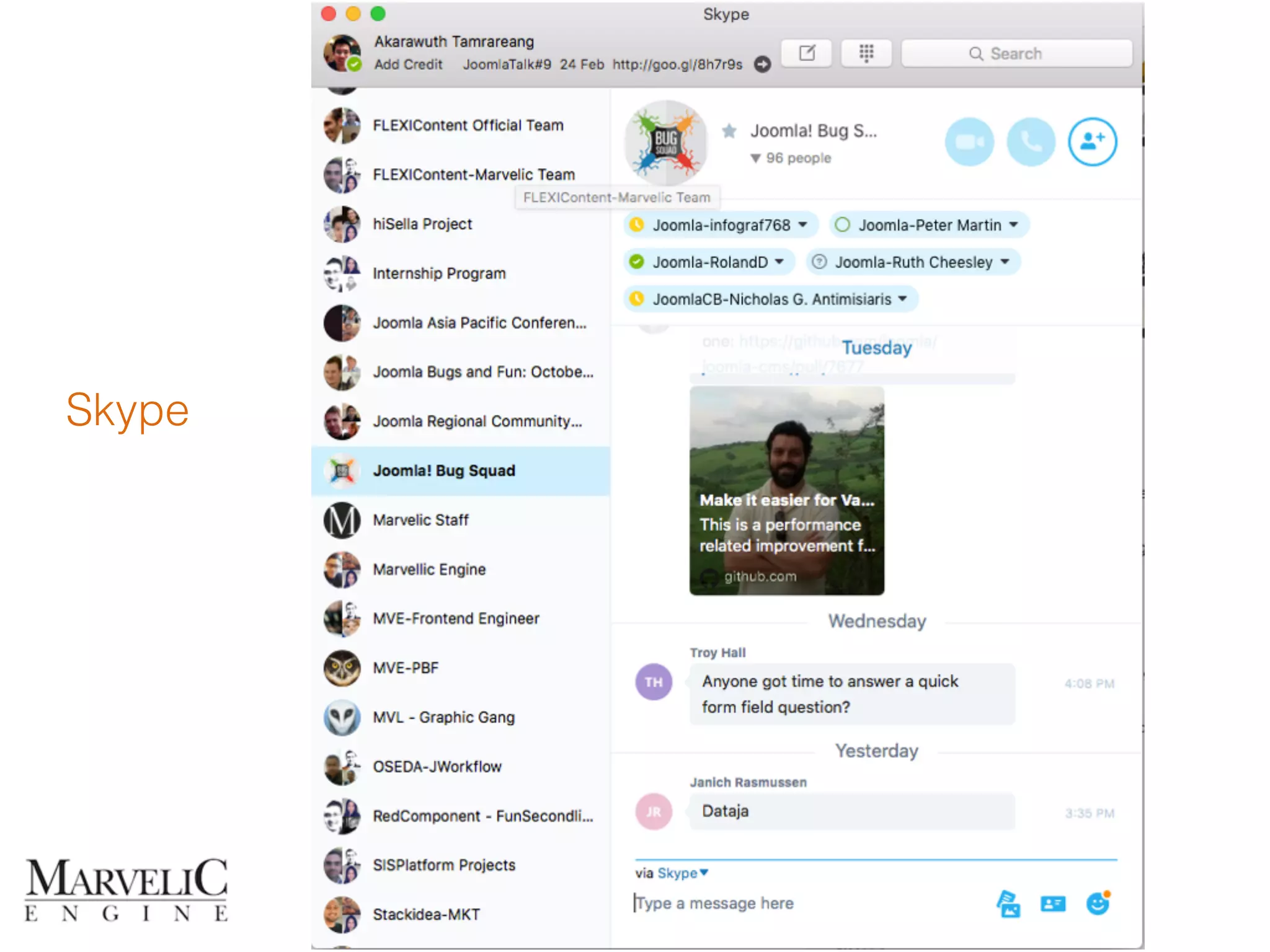The height and width of the screenshot is (952, 1270).
Task: Click the MVL - Graphic Gang alien avatar
Action: [x=342, y=718]
